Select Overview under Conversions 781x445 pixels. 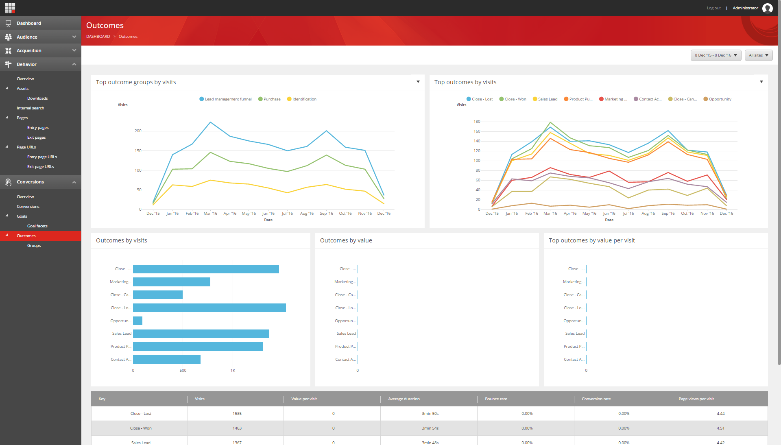pos(25,196)
